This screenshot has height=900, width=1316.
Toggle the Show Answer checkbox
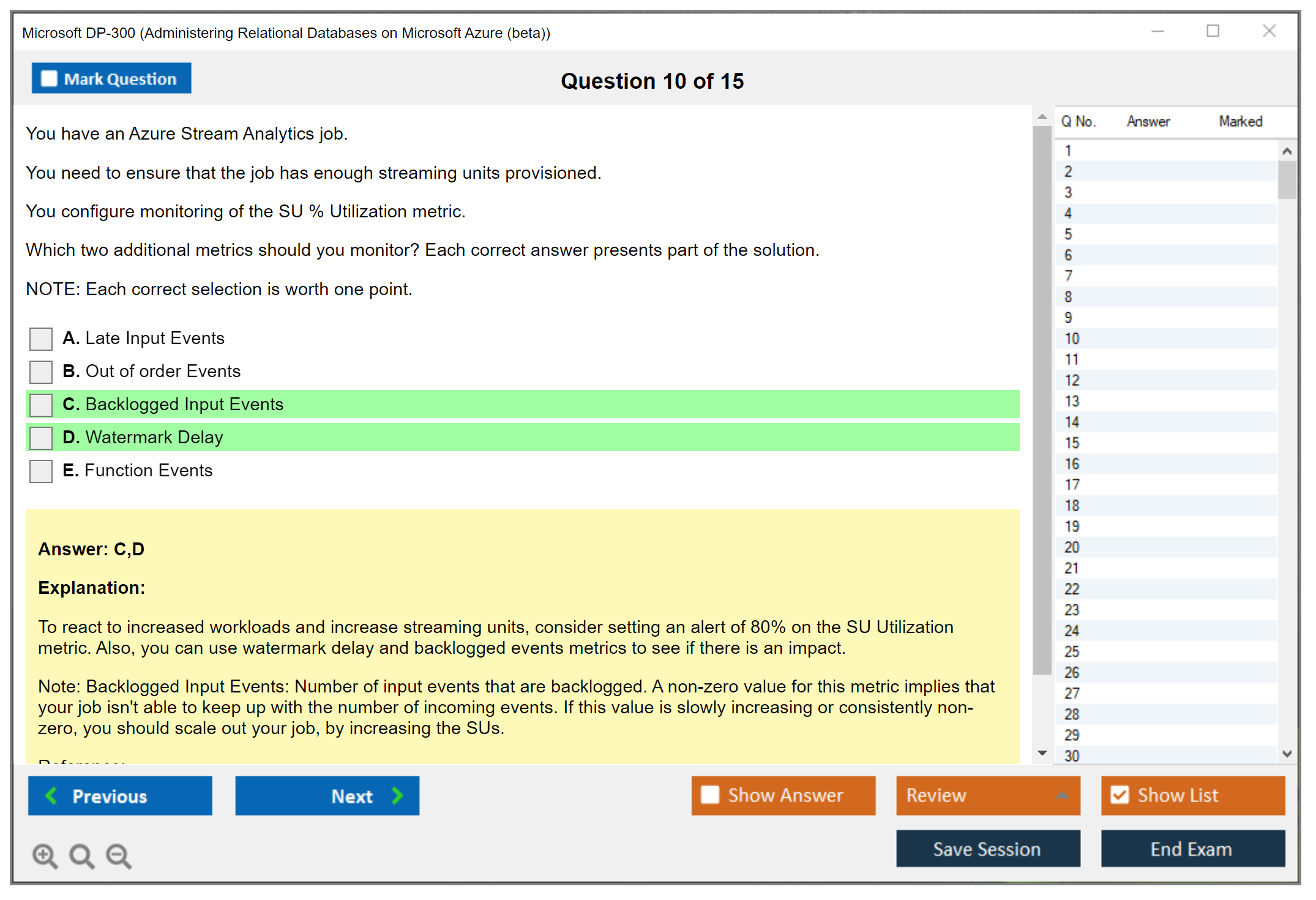[710, 795]
